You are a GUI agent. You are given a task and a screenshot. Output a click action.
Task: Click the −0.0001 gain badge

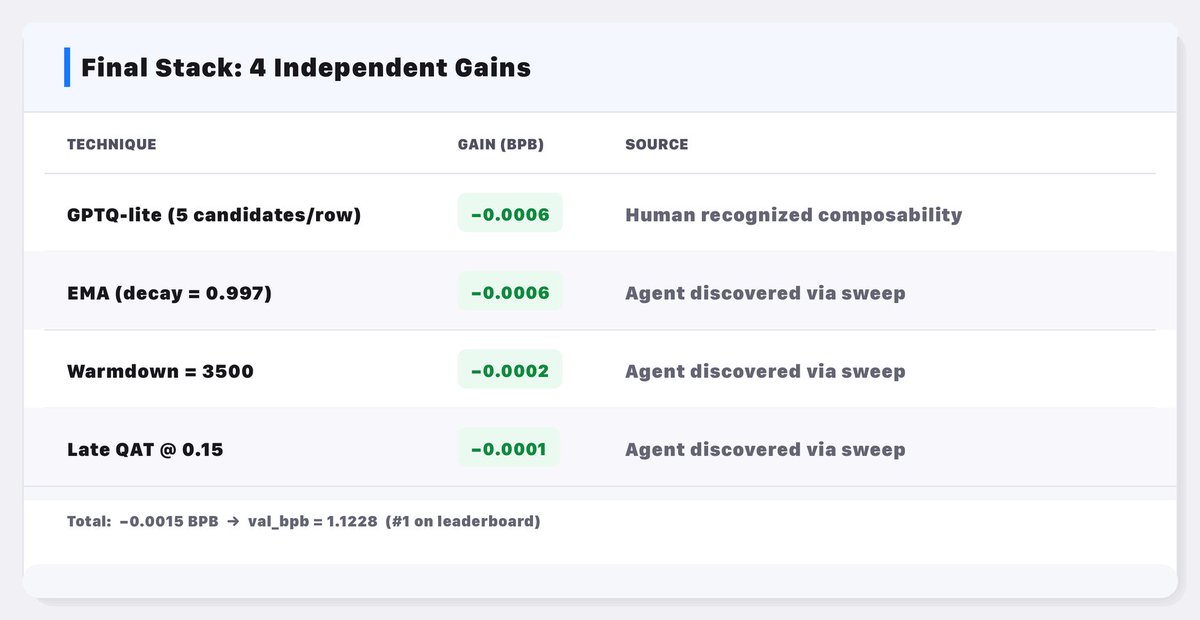(508, 448)
